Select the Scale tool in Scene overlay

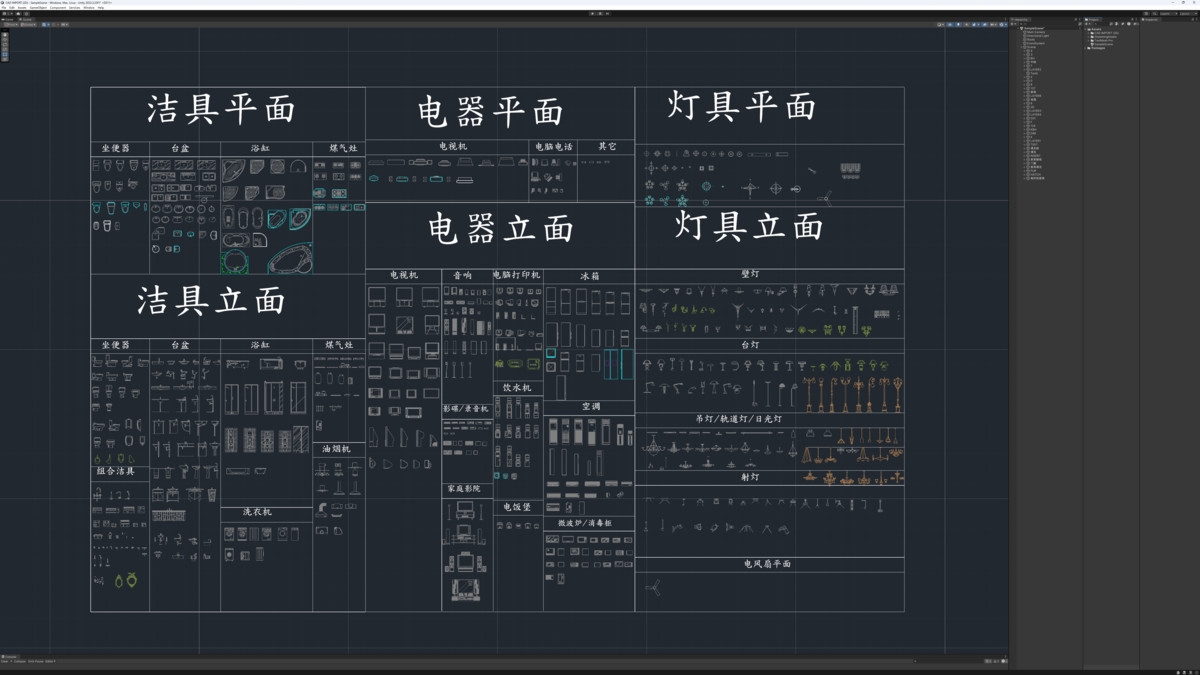tap(5, 49)
